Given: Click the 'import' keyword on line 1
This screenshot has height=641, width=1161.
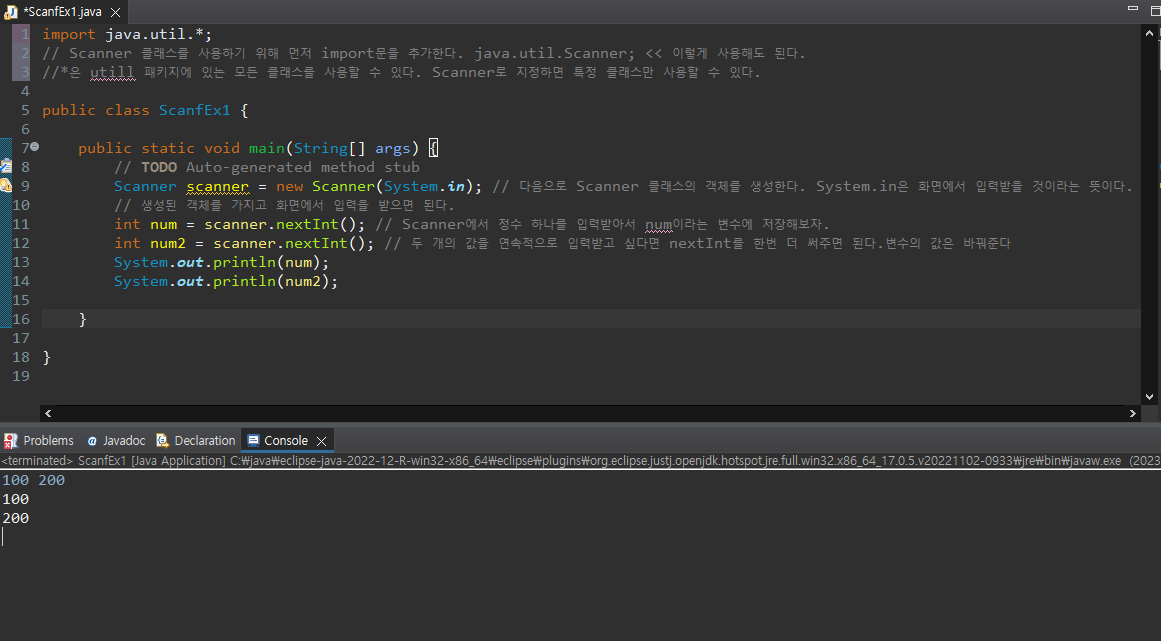Looking at the screenshot, I should click(x=69, y=34).
